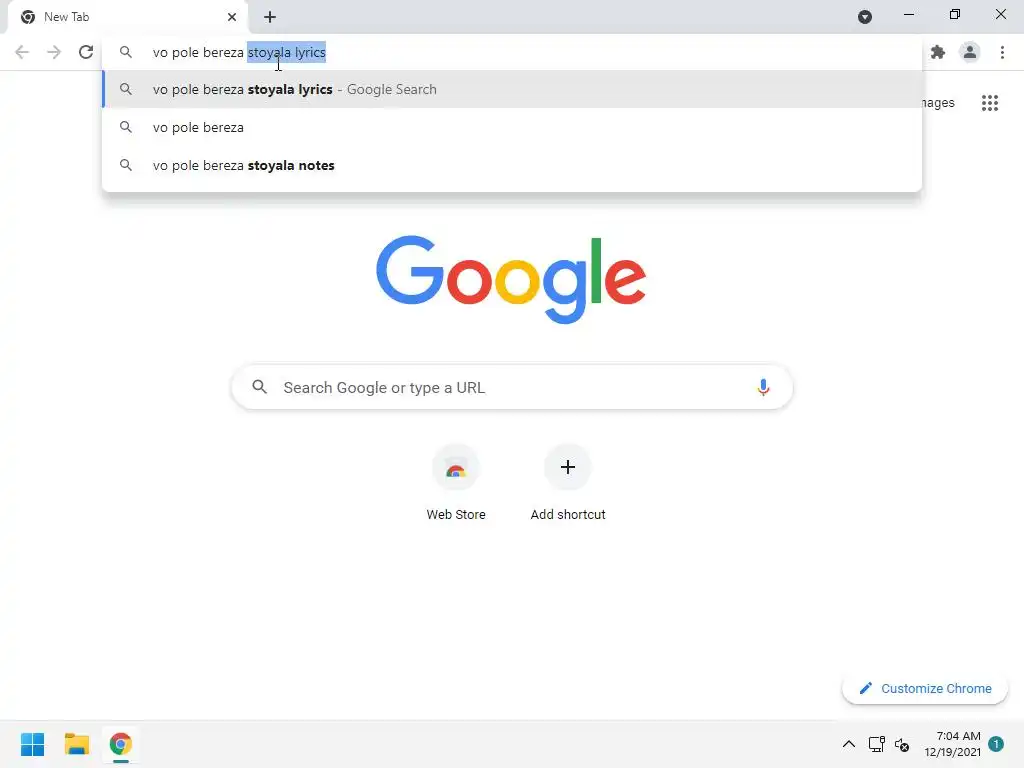This screenshot has height=768, width=1024.
Task: Close the New Tab tab
Action: pyautogui.click(x=232, y=17)
